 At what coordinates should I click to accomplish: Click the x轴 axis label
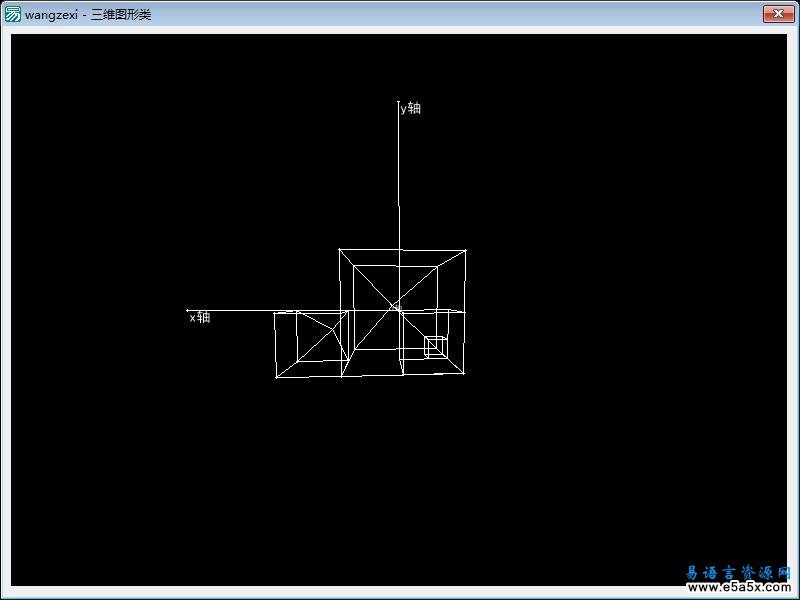click(x=200, y=317)
